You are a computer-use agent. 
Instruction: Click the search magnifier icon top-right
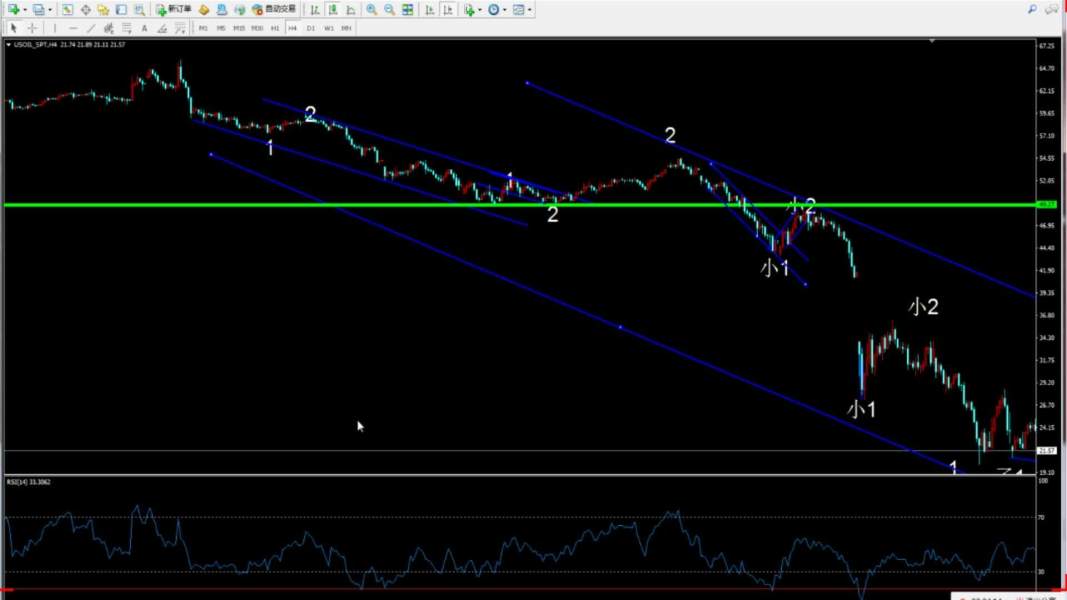(x=1033, y=9)
